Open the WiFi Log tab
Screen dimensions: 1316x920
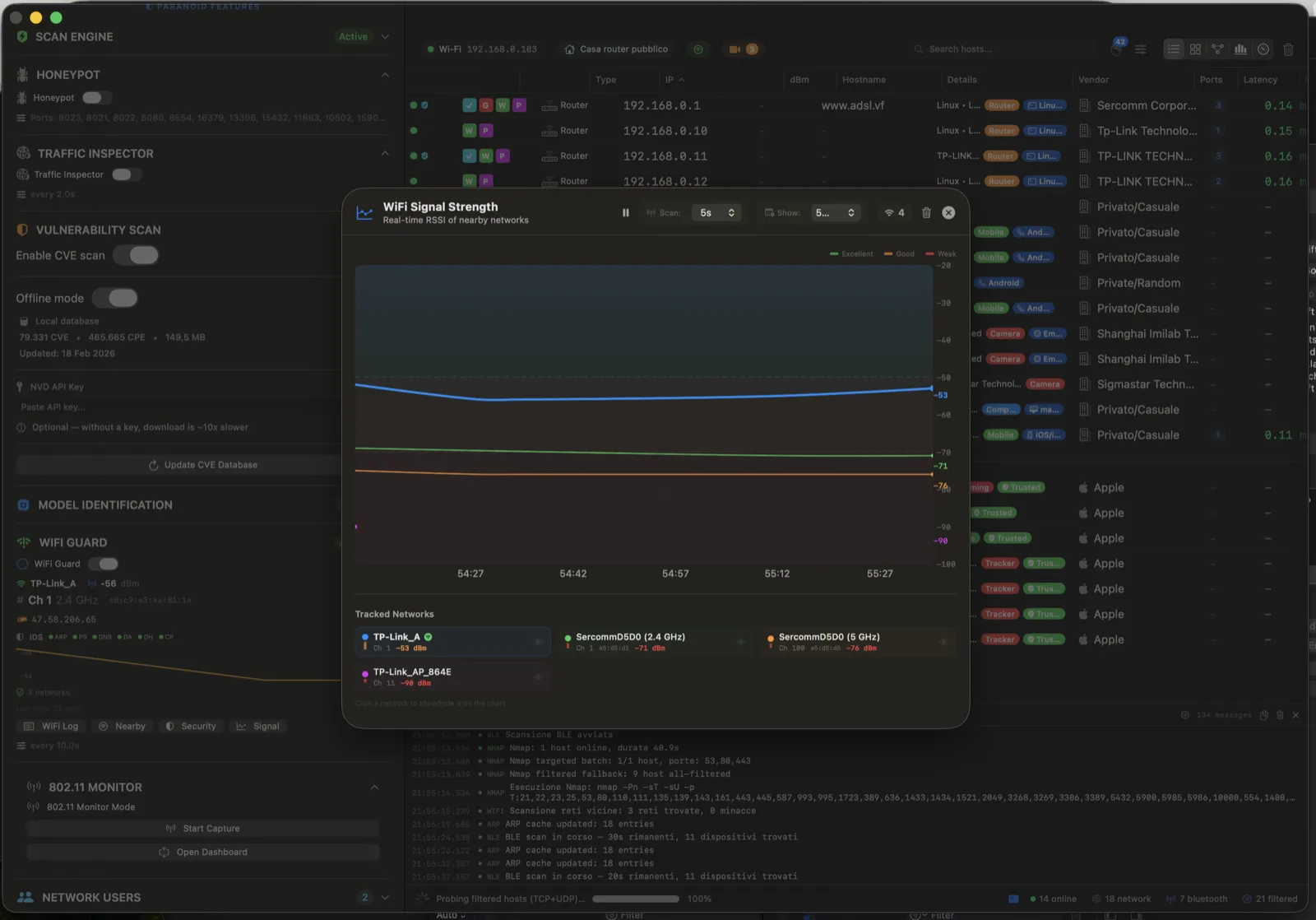[x=52, y=727]
